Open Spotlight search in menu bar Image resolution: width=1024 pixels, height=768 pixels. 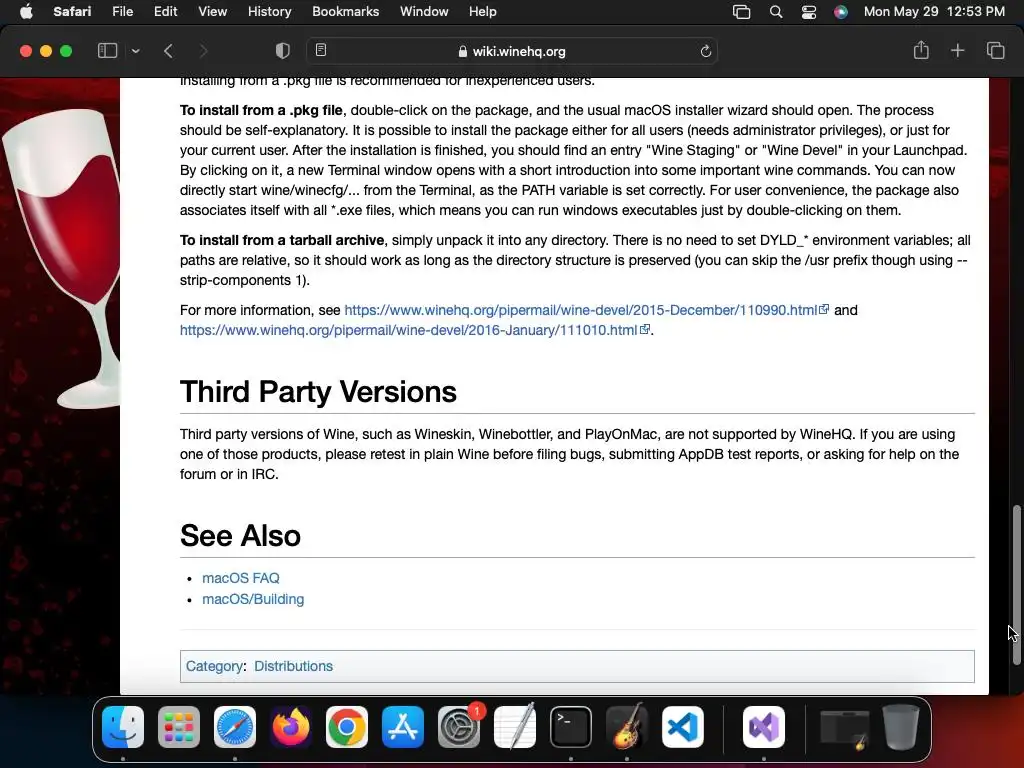pos(776,12)
